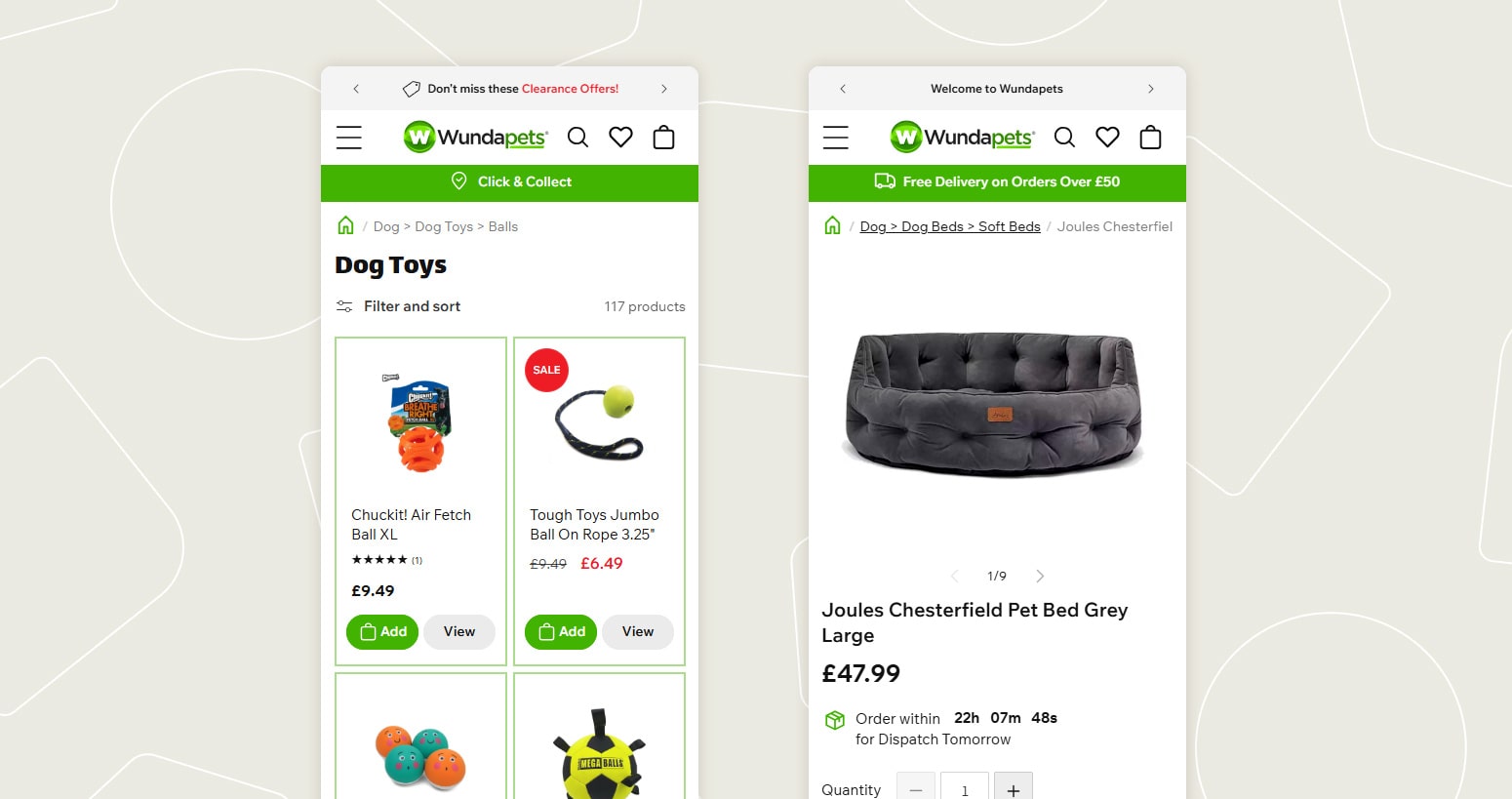
Task: Click the quantity input field
Action: (965, 789)
